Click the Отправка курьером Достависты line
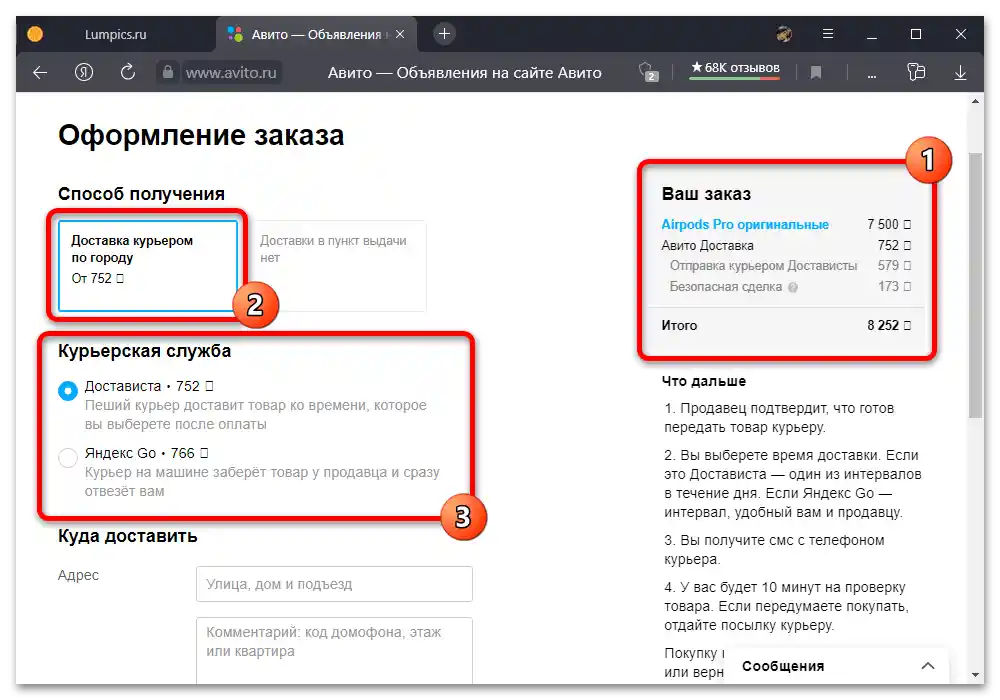 (x=790, y=266)
